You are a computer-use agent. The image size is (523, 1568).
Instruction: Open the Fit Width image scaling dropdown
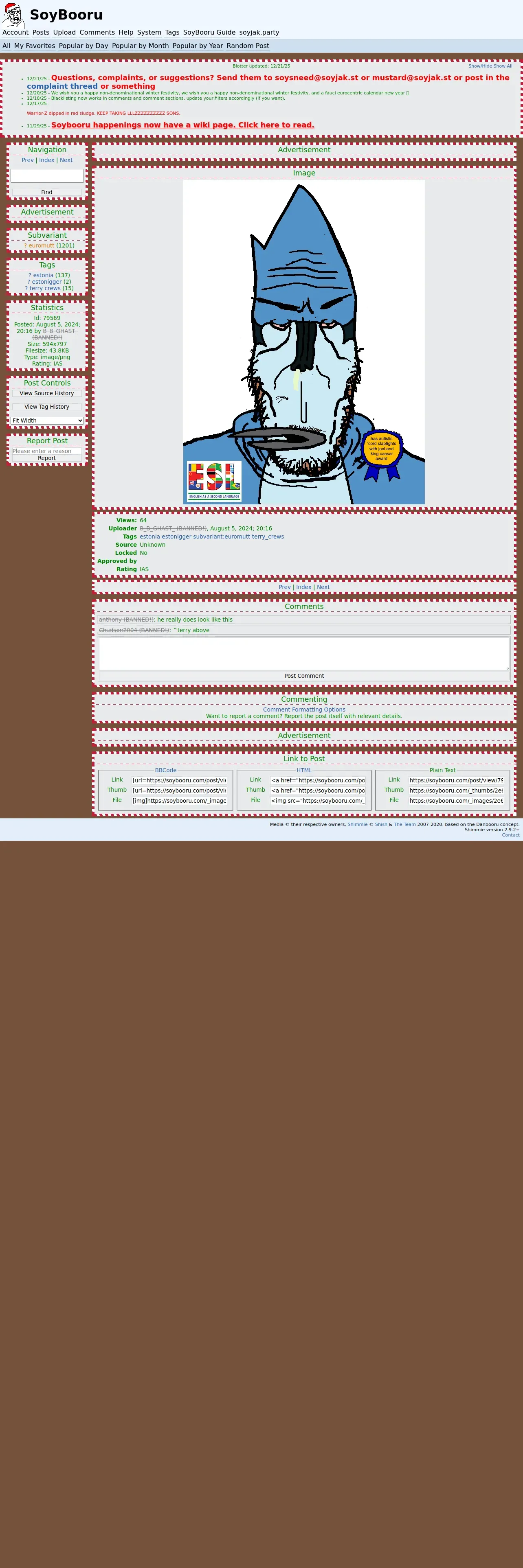(x=47, y=420)
